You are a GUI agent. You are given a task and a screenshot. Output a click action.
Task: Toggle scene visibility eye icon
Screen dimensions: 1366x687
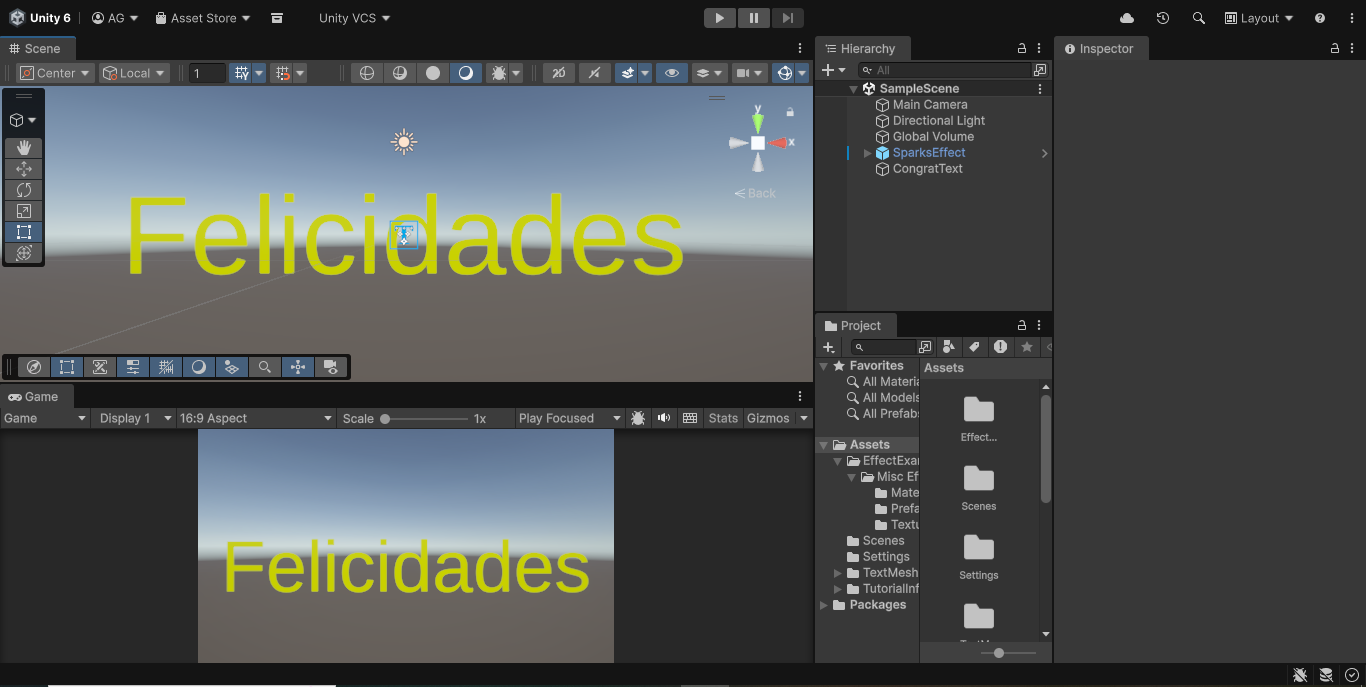pos(672,73)
